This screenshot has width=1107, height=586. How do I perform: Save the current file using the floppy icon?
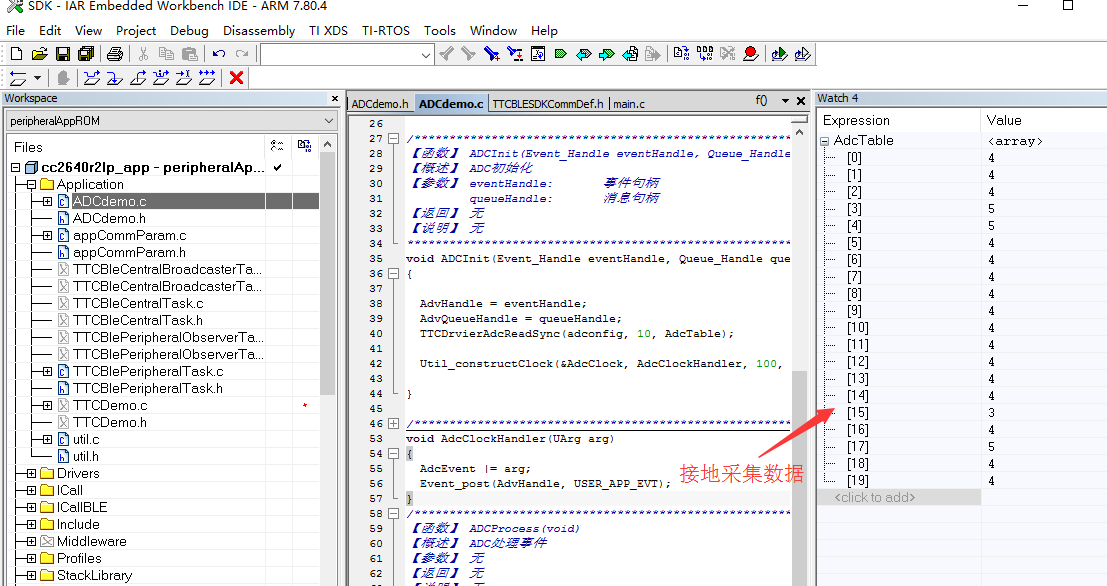point(63,54)
